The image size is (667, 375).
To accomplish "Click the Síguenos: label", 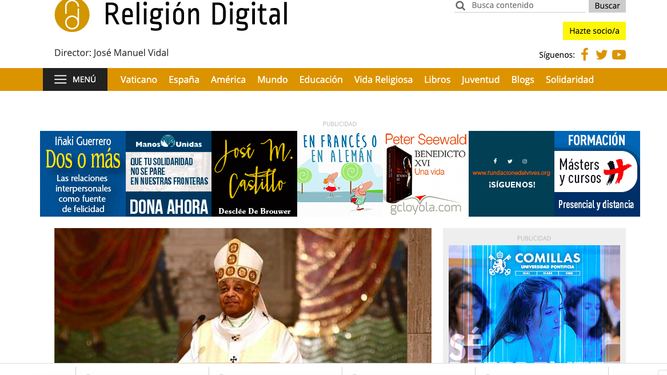I will coord(557,55).
